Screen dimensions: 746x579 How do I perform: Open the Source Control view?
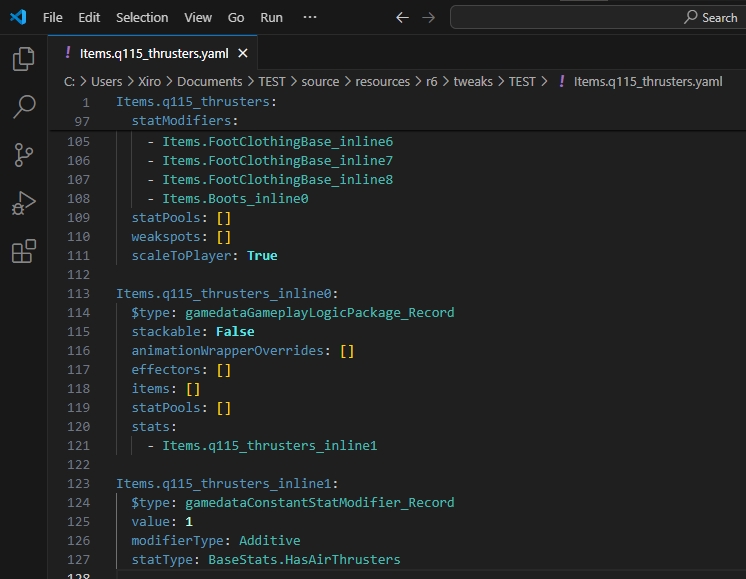tap(23, 155)
